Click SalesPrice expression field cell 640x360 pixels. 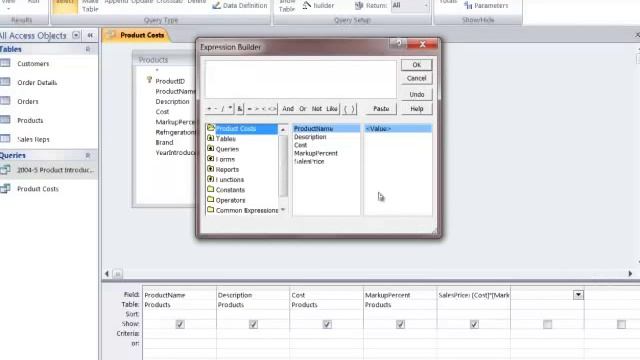pyautogui.click(x=473, y=295)
